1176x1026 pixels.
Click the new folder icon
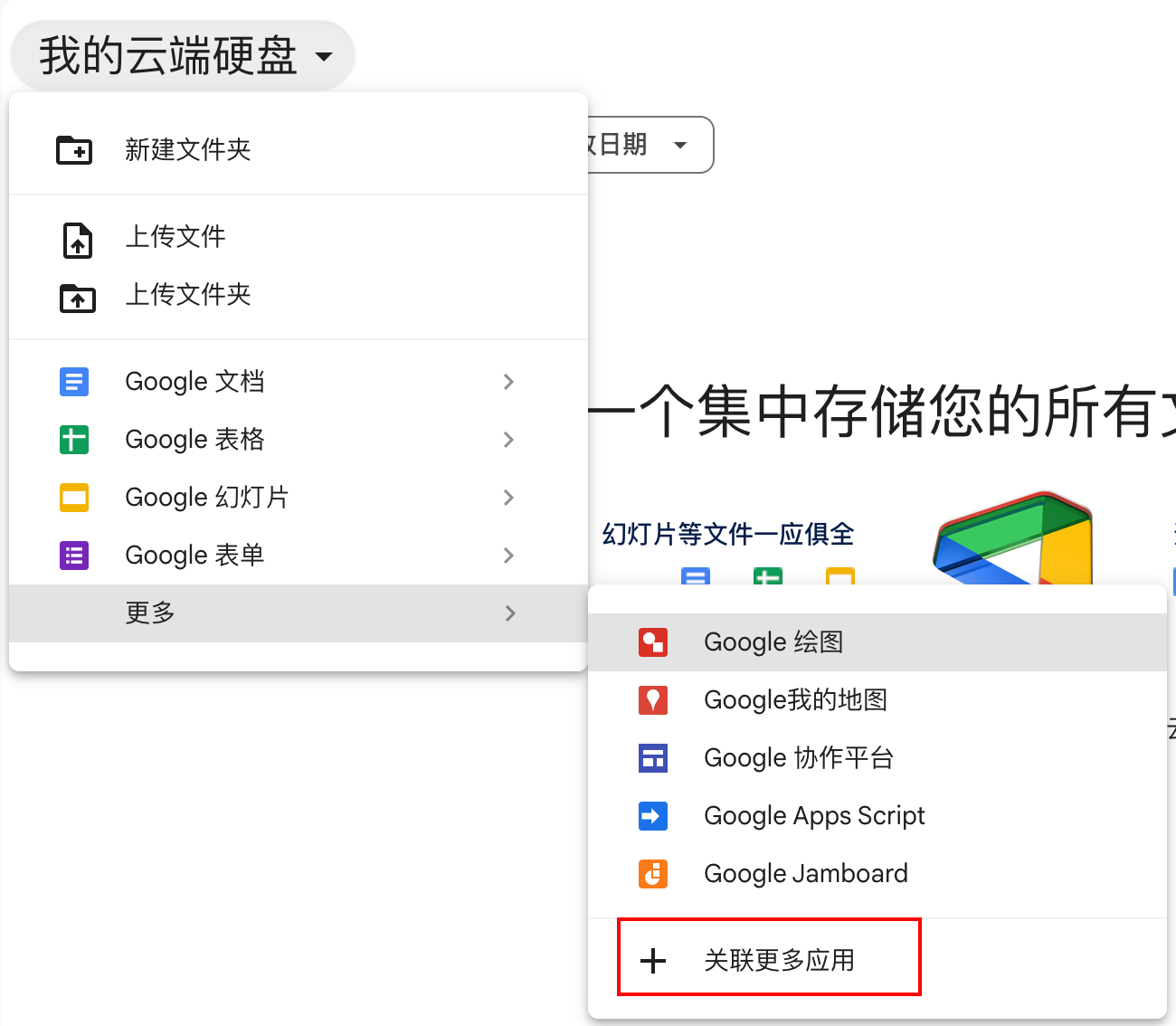tap(74, 150)
